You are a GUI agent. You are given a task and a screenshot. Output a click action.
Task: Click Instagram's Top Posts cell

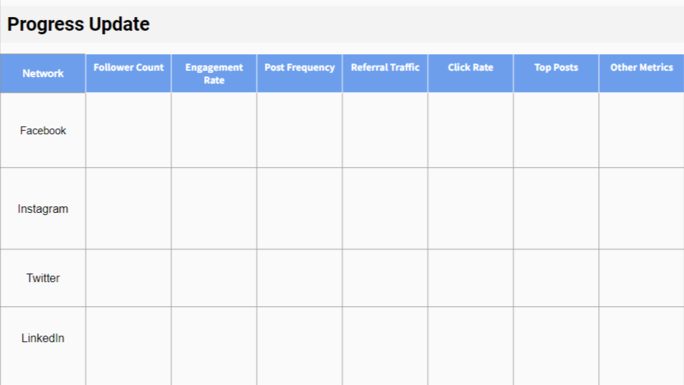point(556,208)
